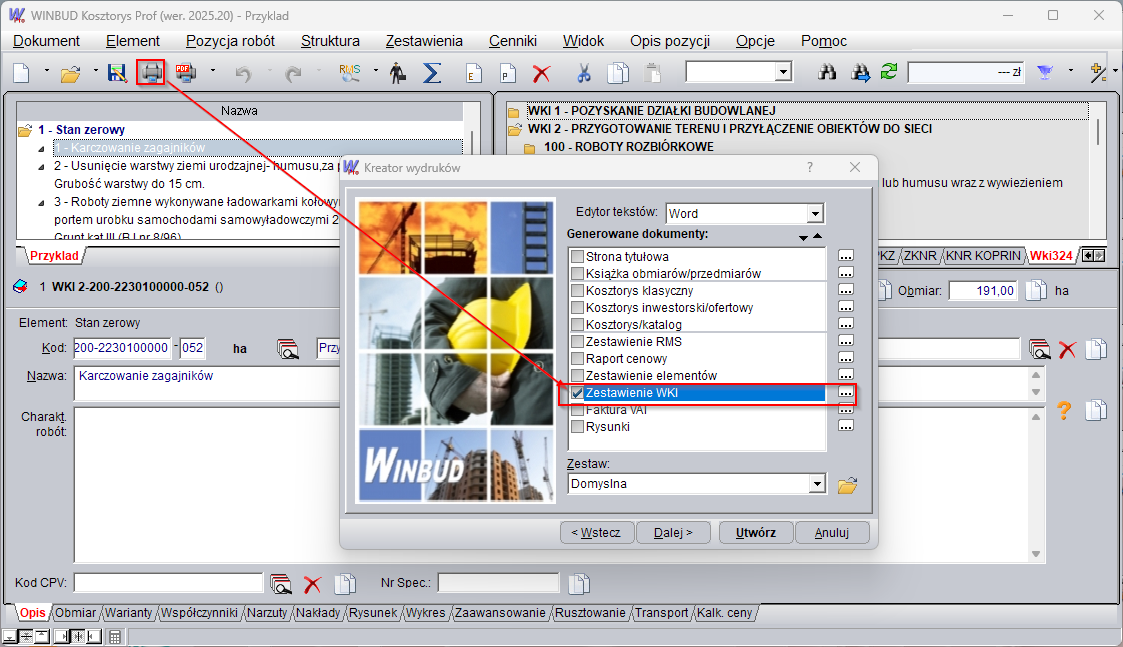The width and height of the screenshot is (1123, 647).
Task: Click the blue filter funnel icon
Action: coord(1045,72)
